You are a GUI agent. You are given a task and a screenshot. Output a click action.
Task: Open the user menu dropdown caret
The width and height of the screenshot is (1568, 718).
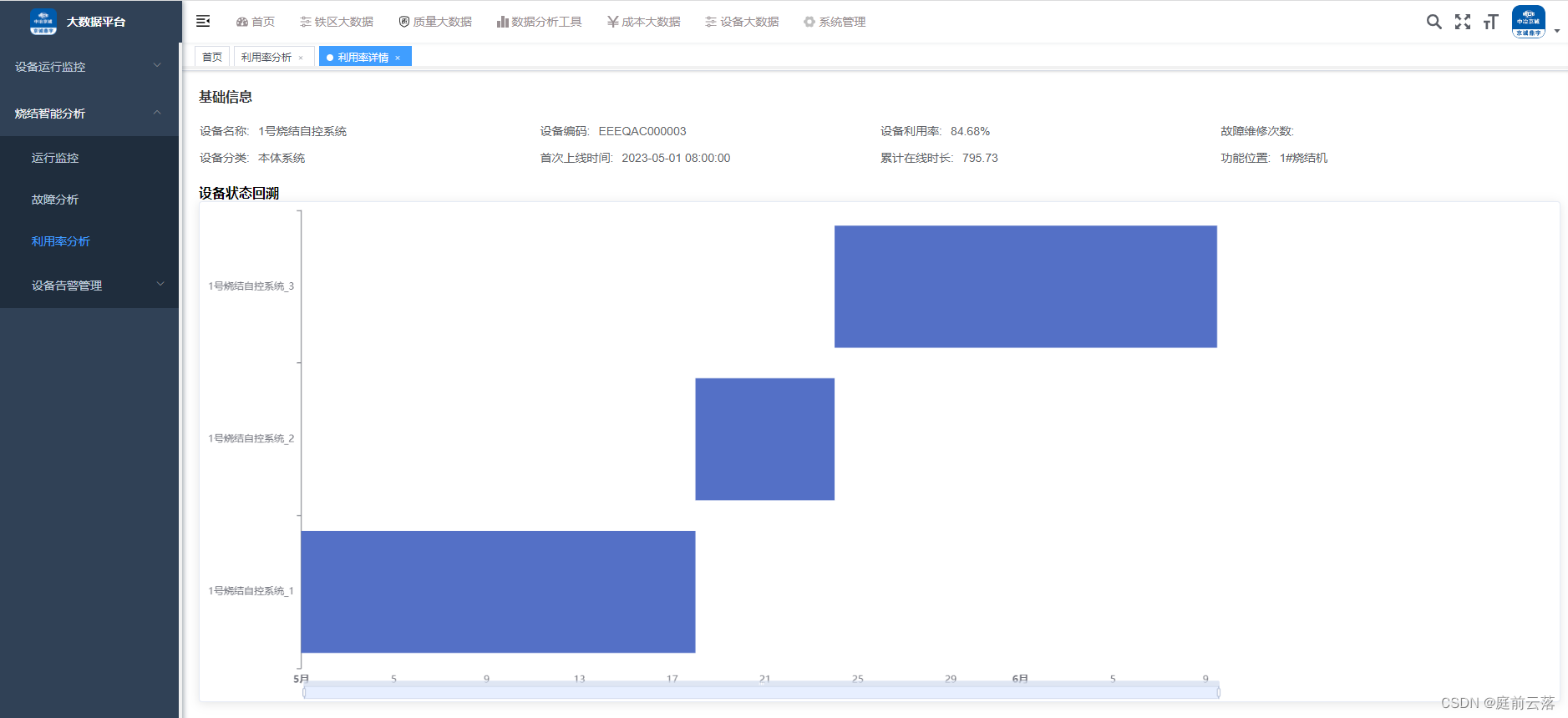pyautogui.click(x=1557, y=31)
